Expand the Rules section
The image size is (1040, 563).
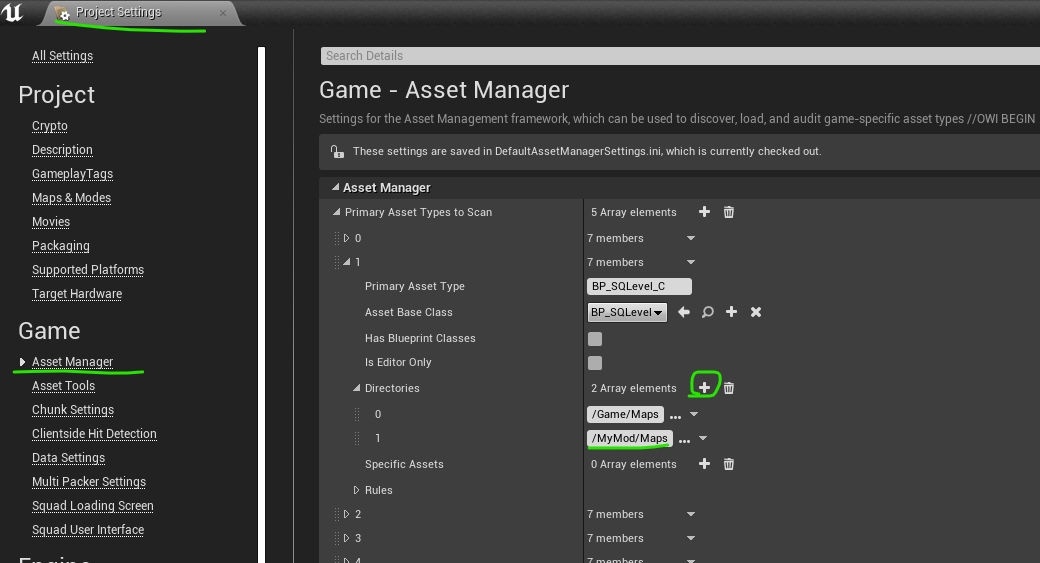(x=356, y=490)
